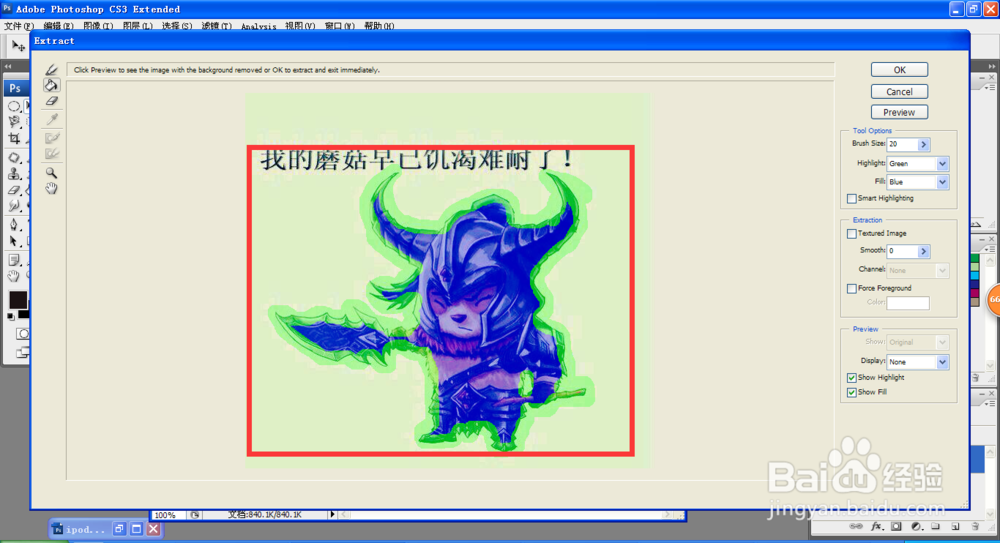Click the Brush Size input field
Screen dimensions: 1000x543
[x=902, y=144]
